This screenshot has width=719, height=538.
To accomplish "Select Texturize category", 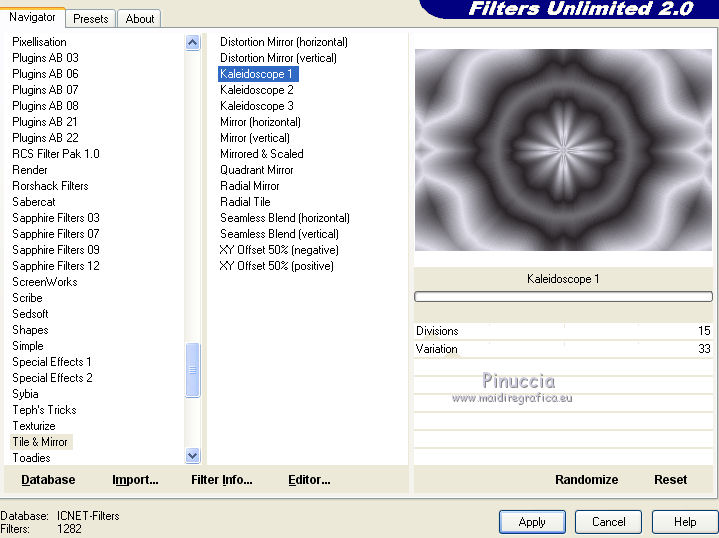I will click(34, 426).
